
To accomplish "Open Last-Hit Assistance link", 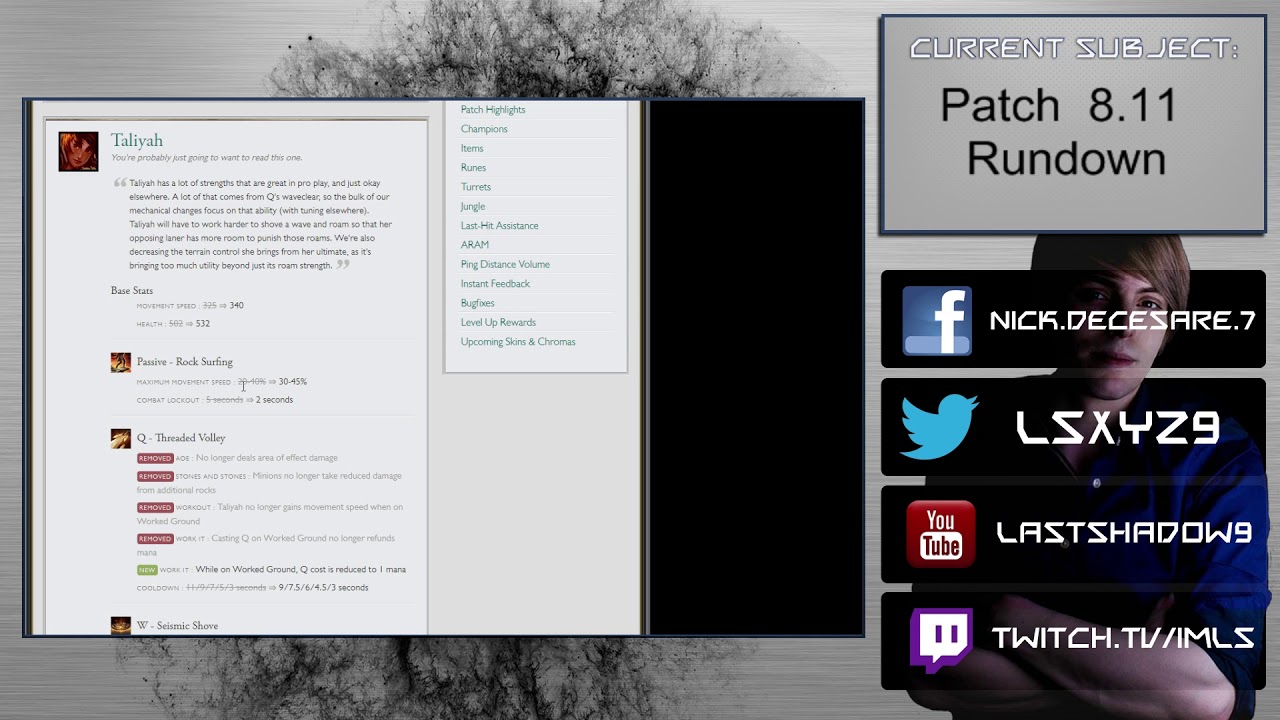I will [499, 226].
